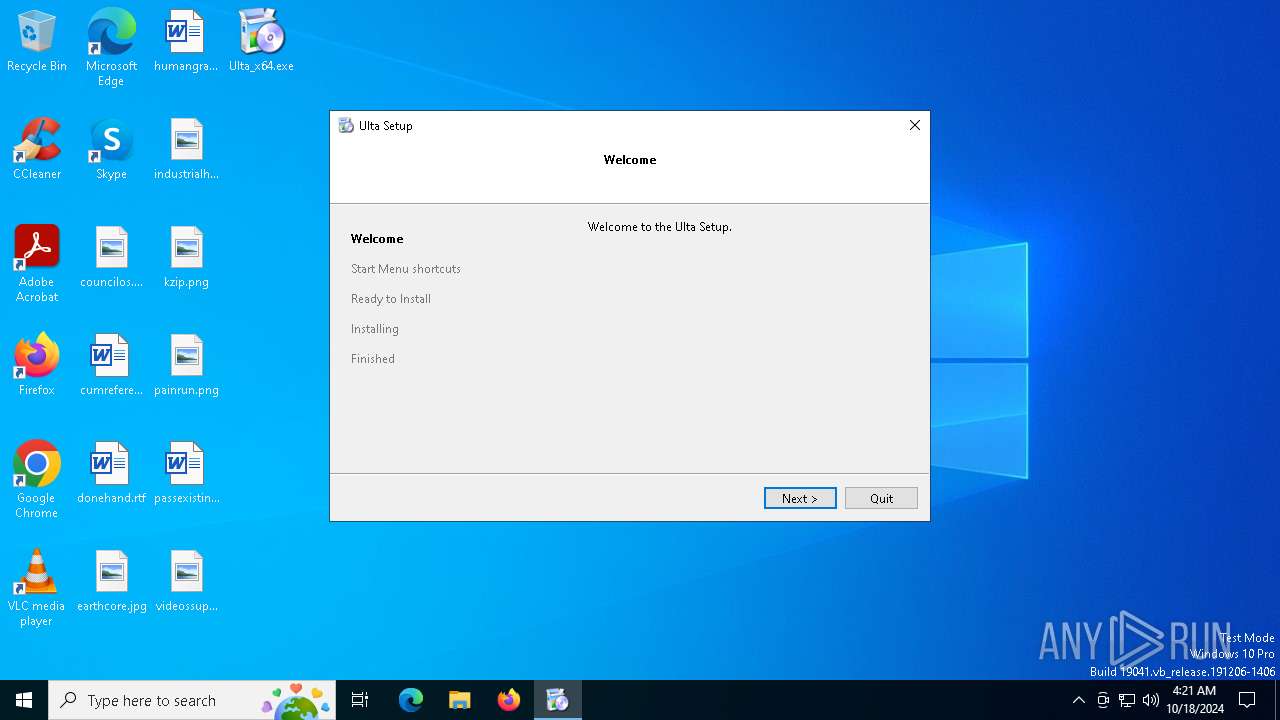This screenshot has height=720, width=1280.
Task: Open Task View from taskbar
Action: [360, 700]
